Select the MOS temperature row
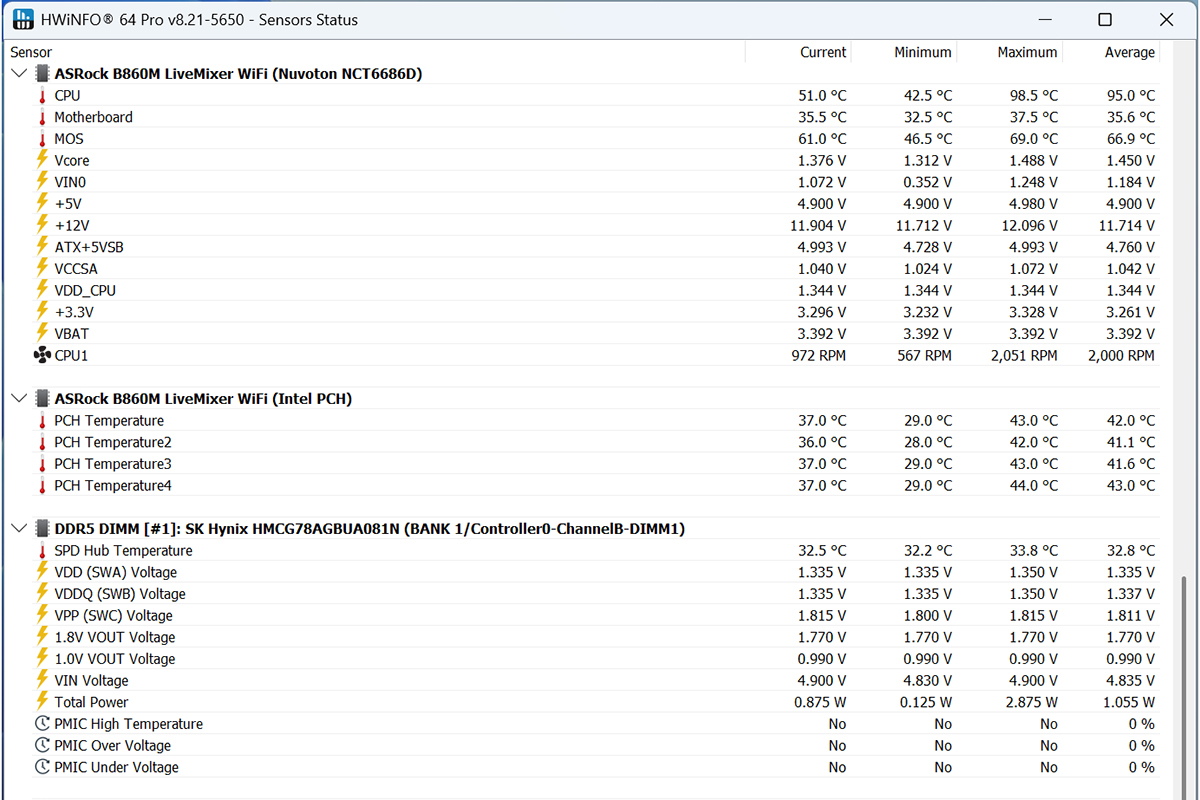1200x800 pixels. pos(584,139)
